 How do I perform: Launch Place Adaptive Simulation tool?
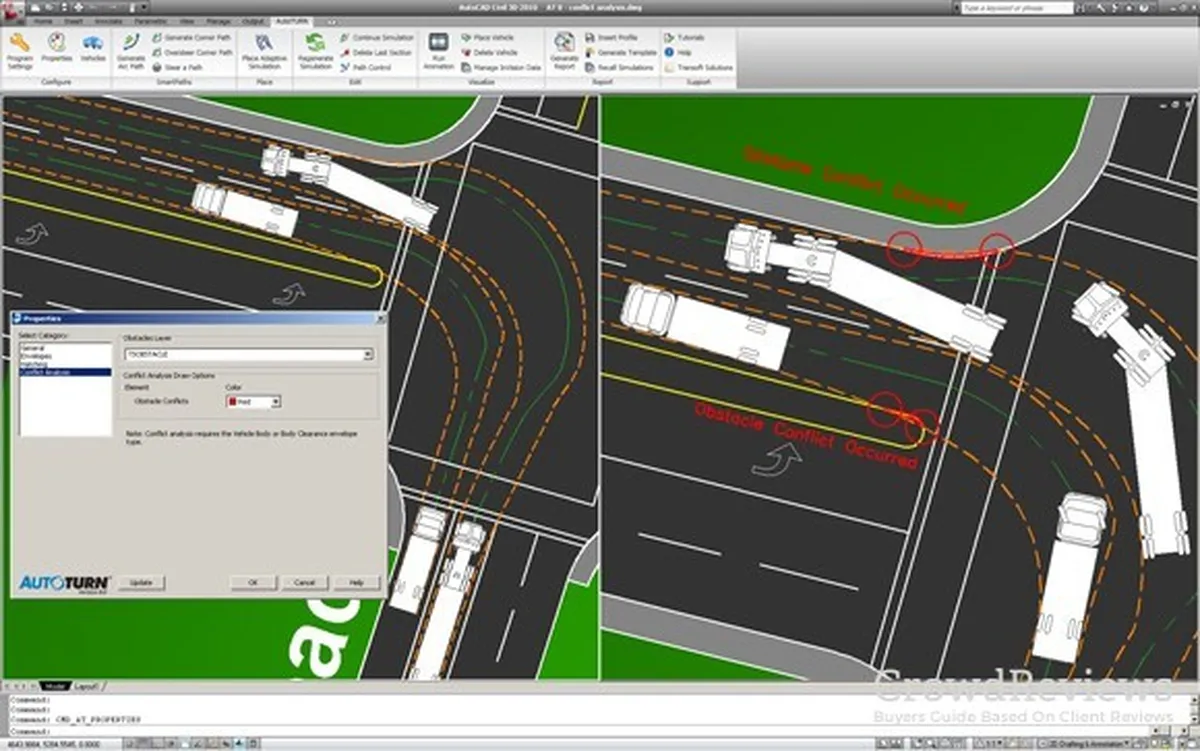[x=265, y=50]
